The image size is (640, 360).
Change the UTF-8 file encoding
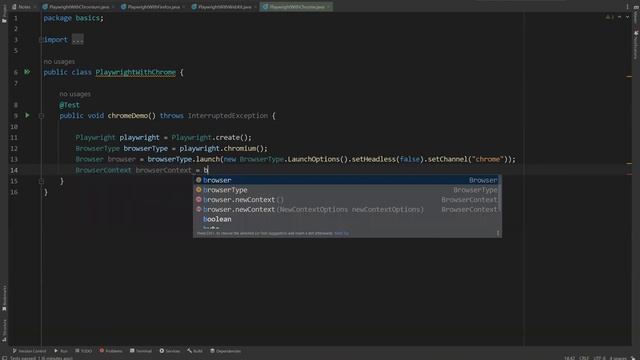click(x=599, y=358)
